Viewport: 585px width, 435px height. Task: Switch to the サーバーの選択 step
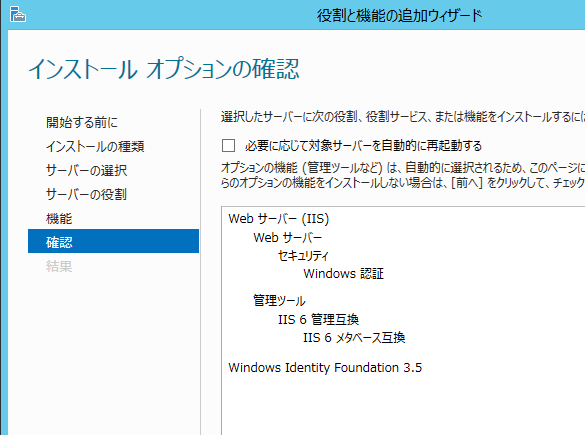[x=87, y=170]
